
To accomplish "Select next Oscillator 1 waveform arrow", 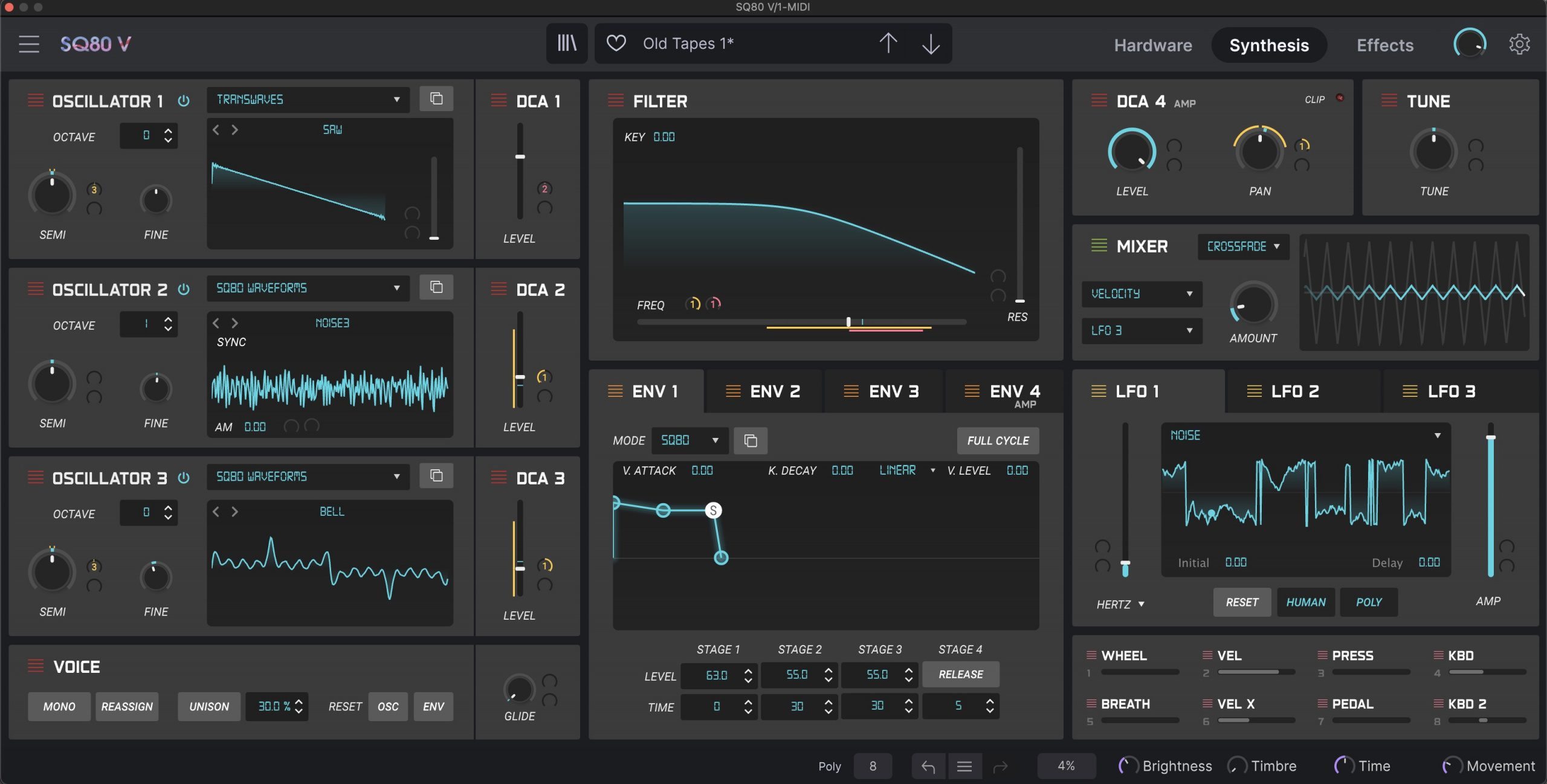I will [x=234, y=129].
